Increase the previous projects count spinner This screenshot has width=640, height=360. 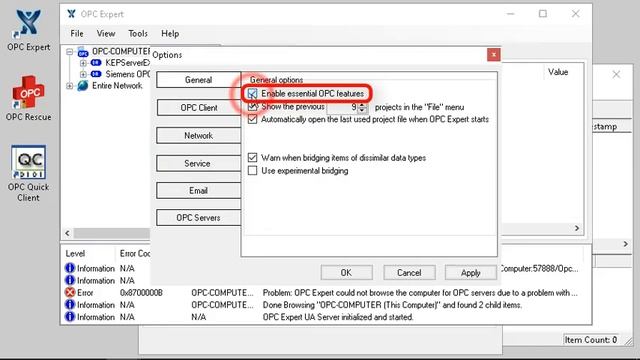coord(362,104)
